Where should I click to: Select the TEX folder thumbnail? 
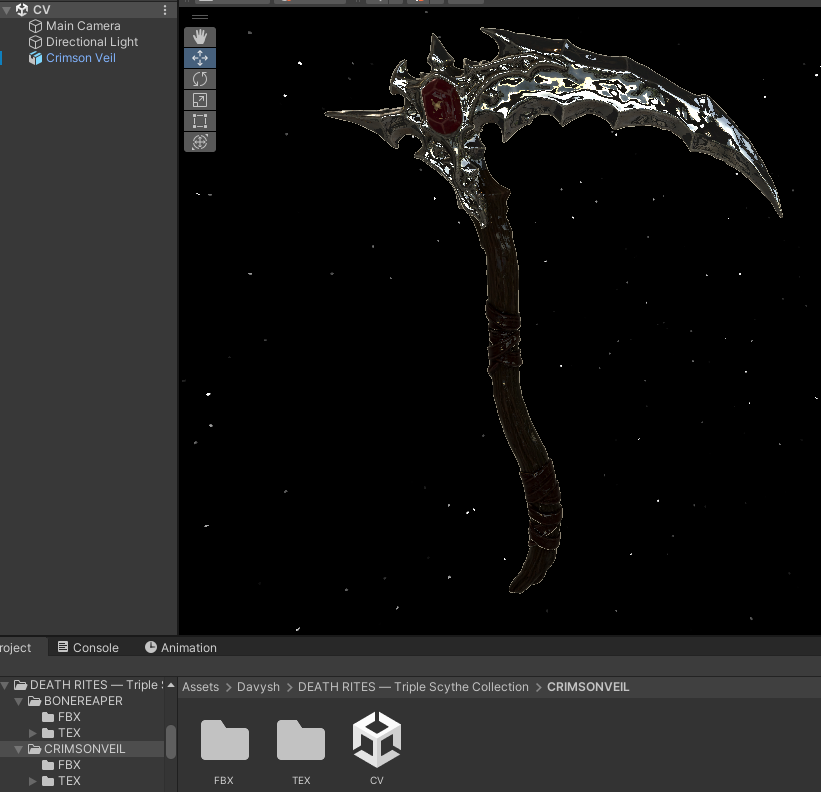301,740
